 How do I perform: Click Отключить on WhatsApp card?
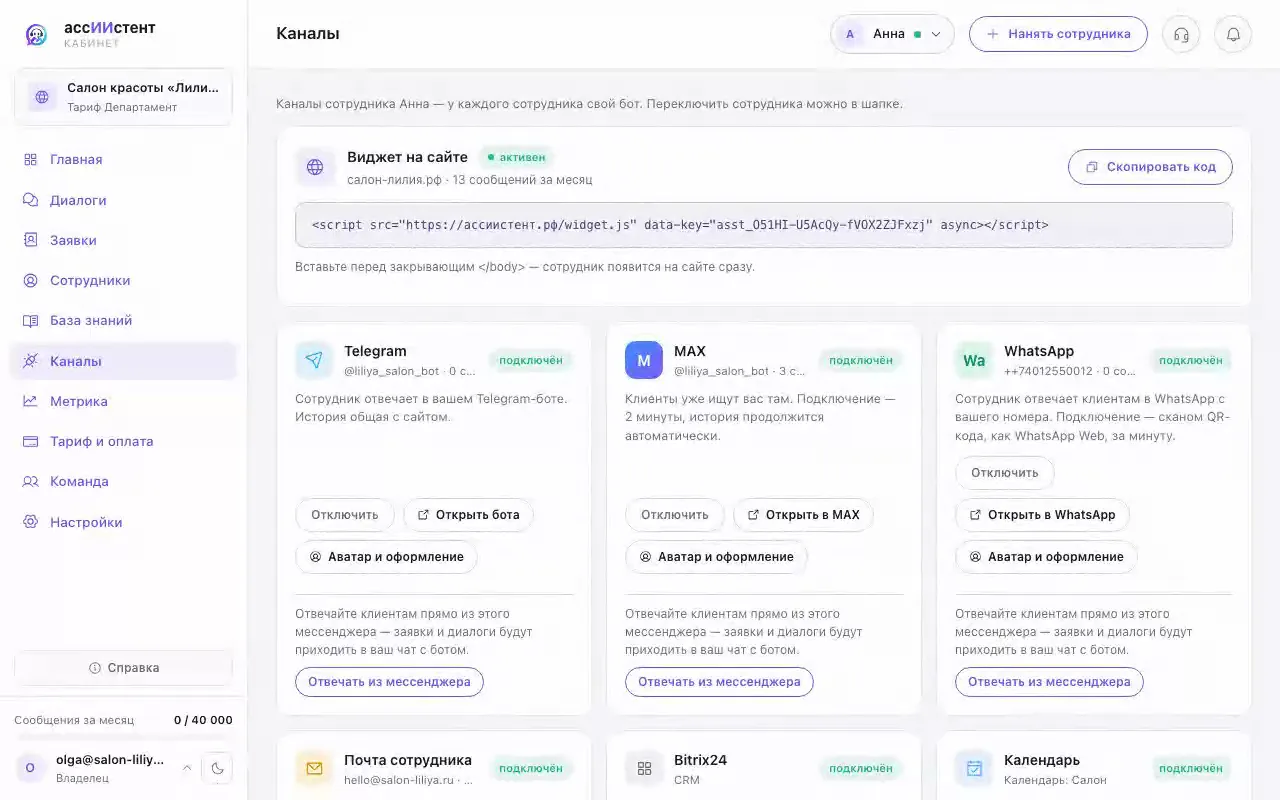(1005, 473)
